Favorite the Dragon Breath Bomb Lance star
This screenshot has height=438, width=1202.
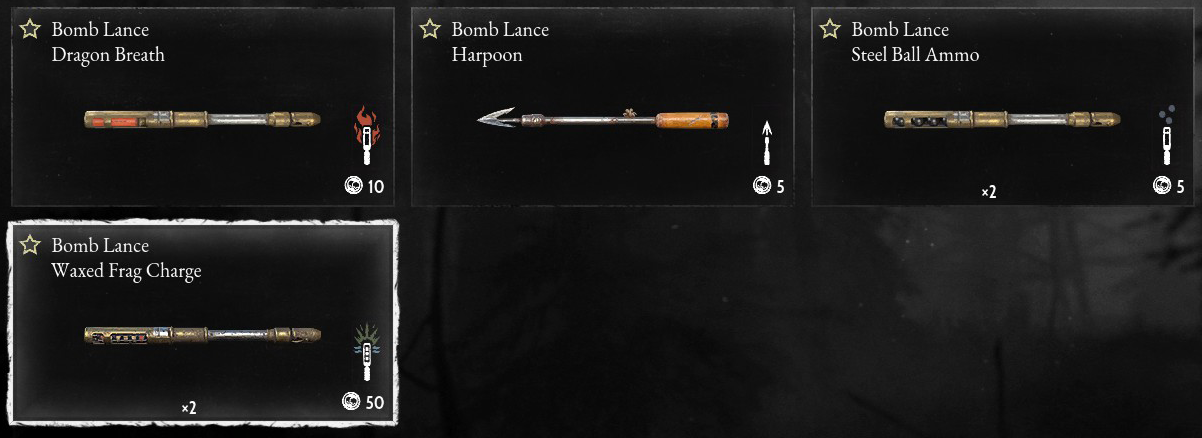point(30,29)
